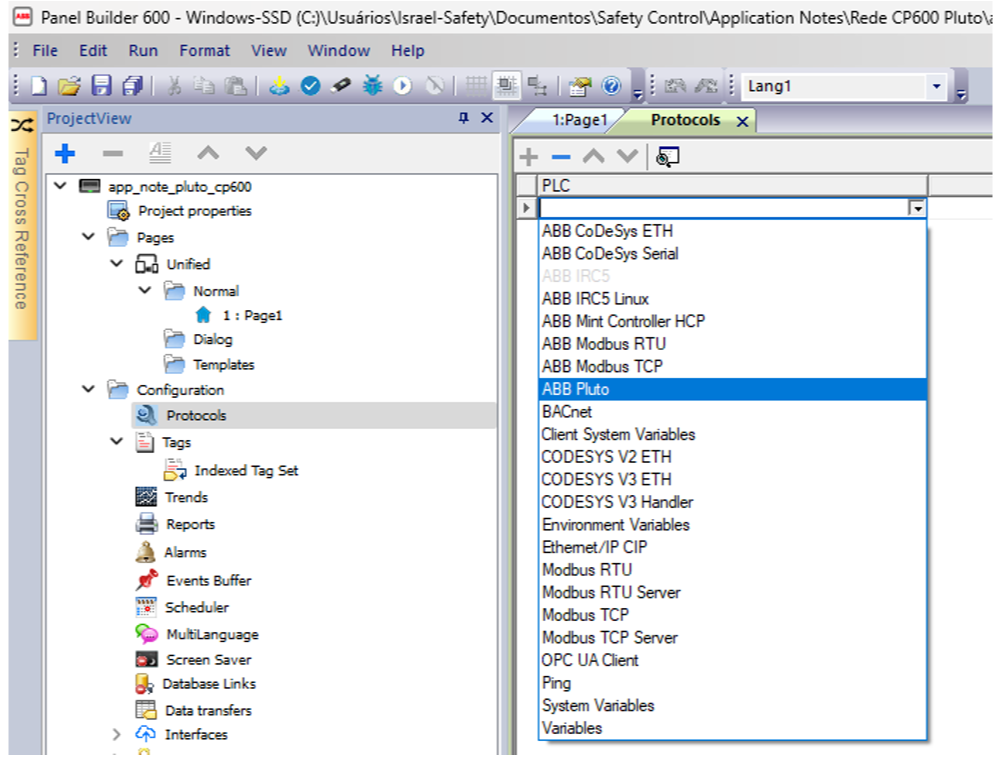The height and width of the screenshot is (757, 1000).
Task: Open the Tag Cross Reference side tab
Action: pyautogui.click(x=22, y=228)
